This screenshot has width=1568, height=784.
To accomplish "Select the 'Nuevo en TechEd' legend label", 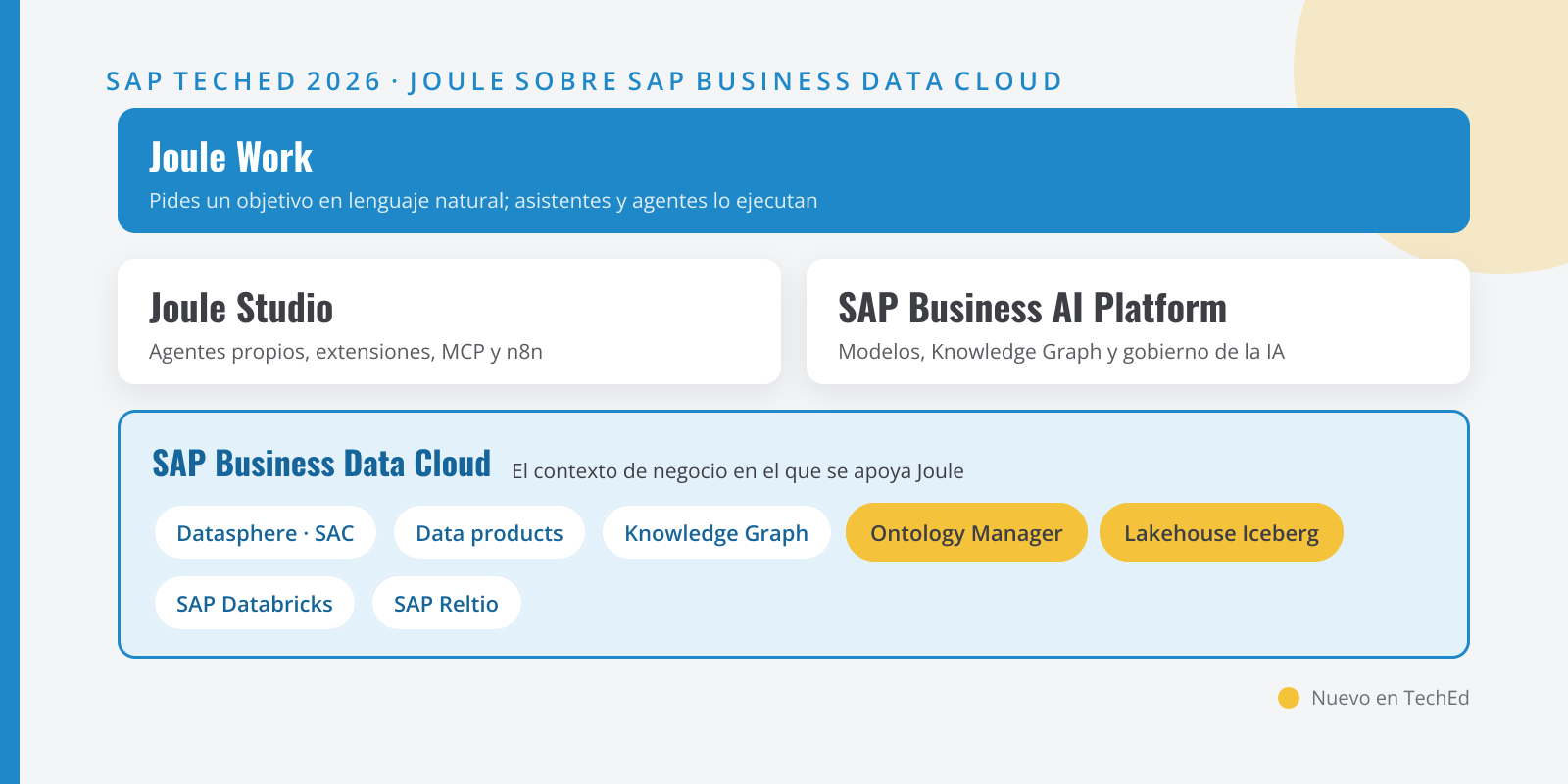I will coord(1391,698).
